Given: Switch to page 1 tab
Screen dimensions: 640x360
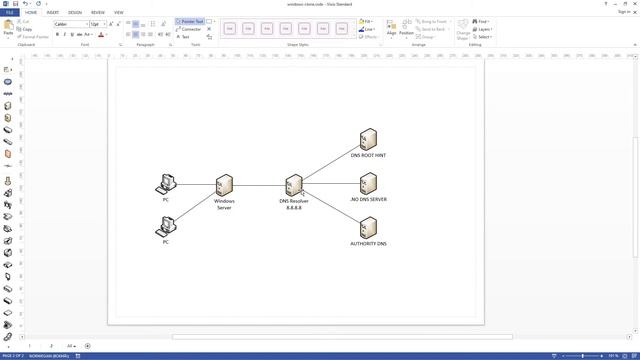Looking at the screenshot, I should point(29,346).
